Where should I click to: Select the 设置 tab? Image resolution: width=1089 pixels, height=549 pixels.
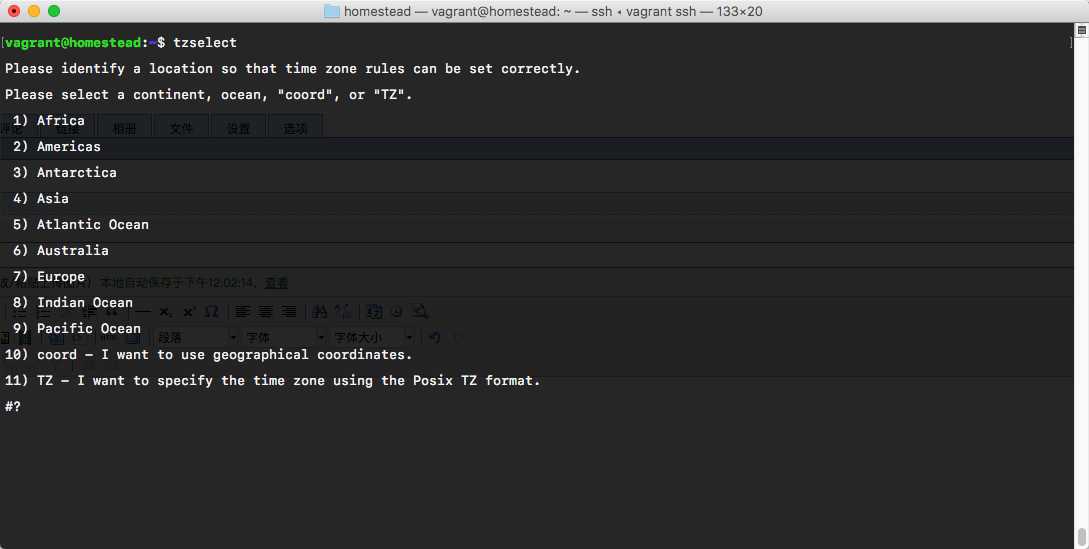coord(238,128)
